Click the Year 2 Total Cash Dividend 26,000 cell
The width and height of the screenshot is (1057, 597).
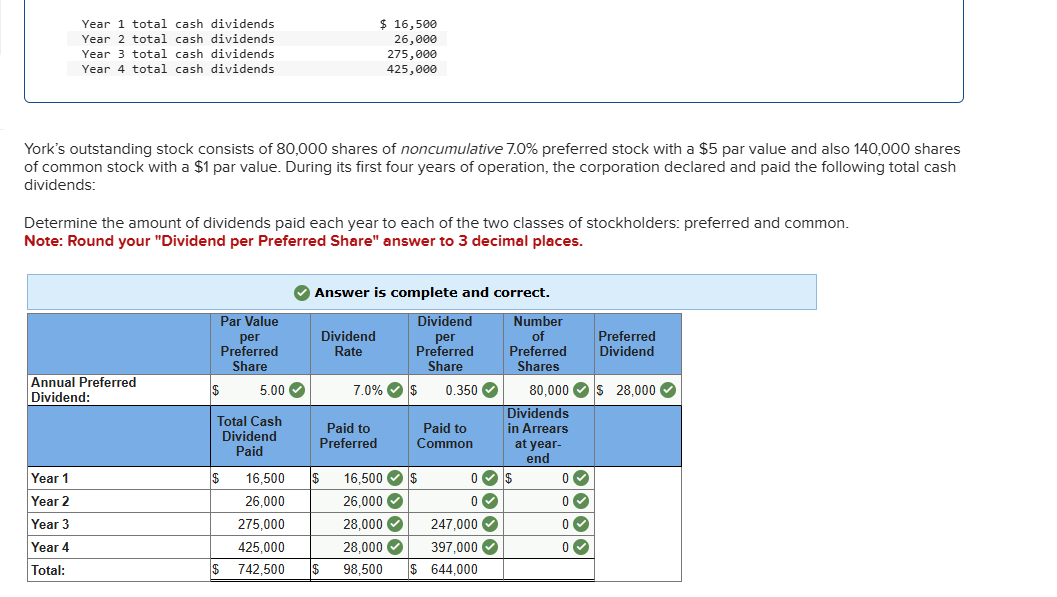coord(258,502)
